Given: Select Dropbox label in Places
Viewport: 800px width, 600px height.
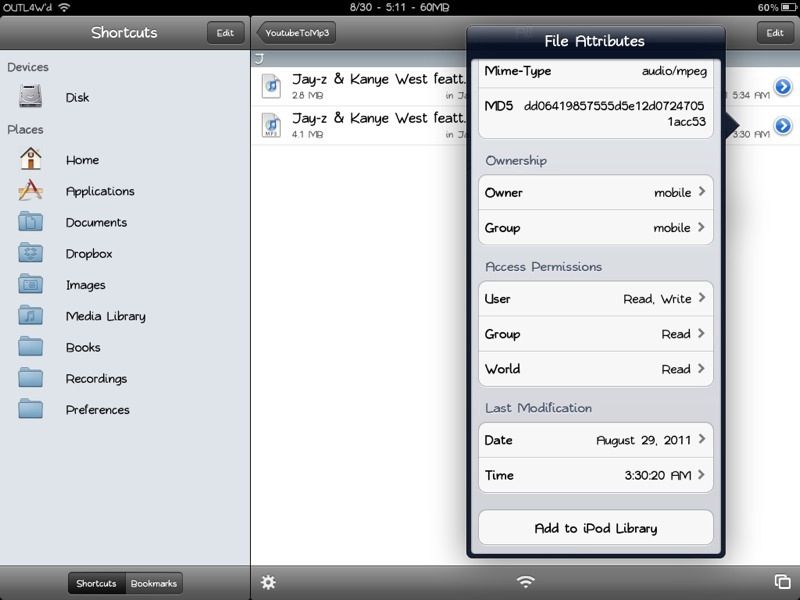Looking at the screenshot, I should [x=89, y=254].
